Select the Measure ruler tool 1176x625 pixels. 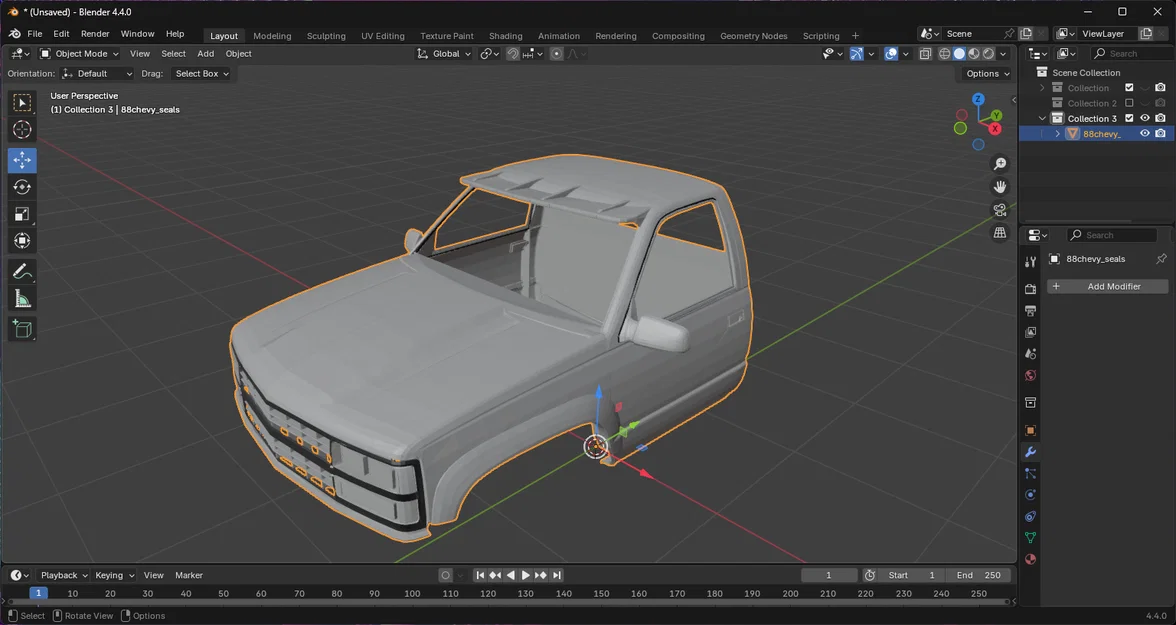point(22,299)
